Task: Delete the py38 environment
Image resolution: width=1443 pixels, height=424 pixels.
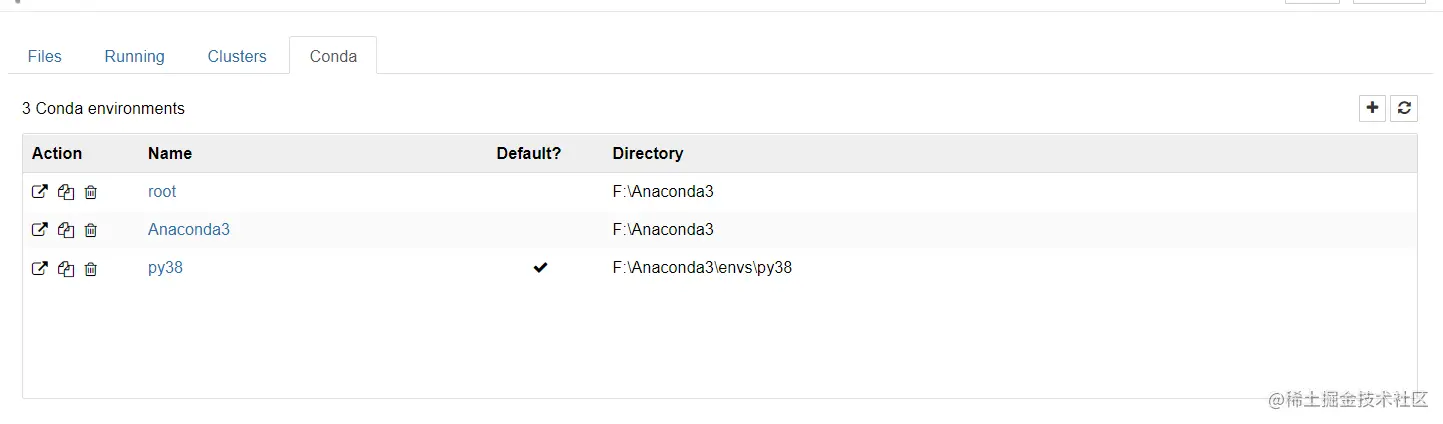Action: [91, 269]
